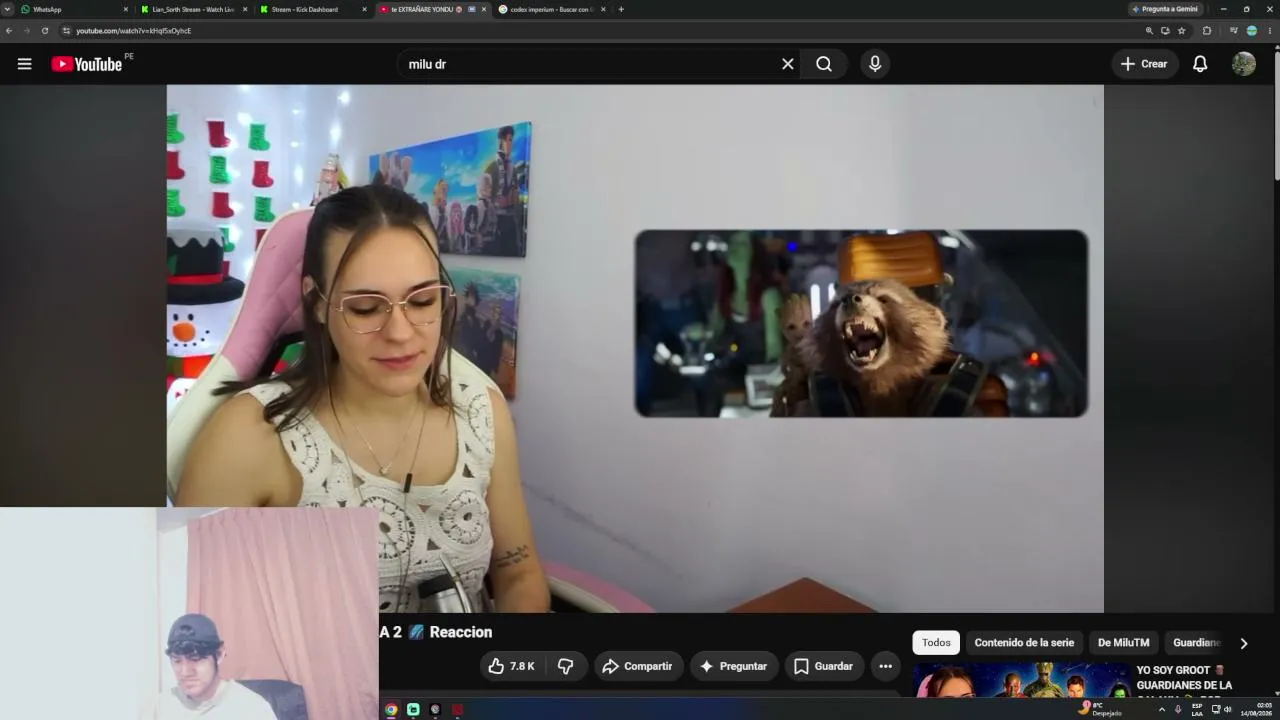Start voice search with the microphone
This screenshot has width=1280, height=720.
[x=875, y=64]
